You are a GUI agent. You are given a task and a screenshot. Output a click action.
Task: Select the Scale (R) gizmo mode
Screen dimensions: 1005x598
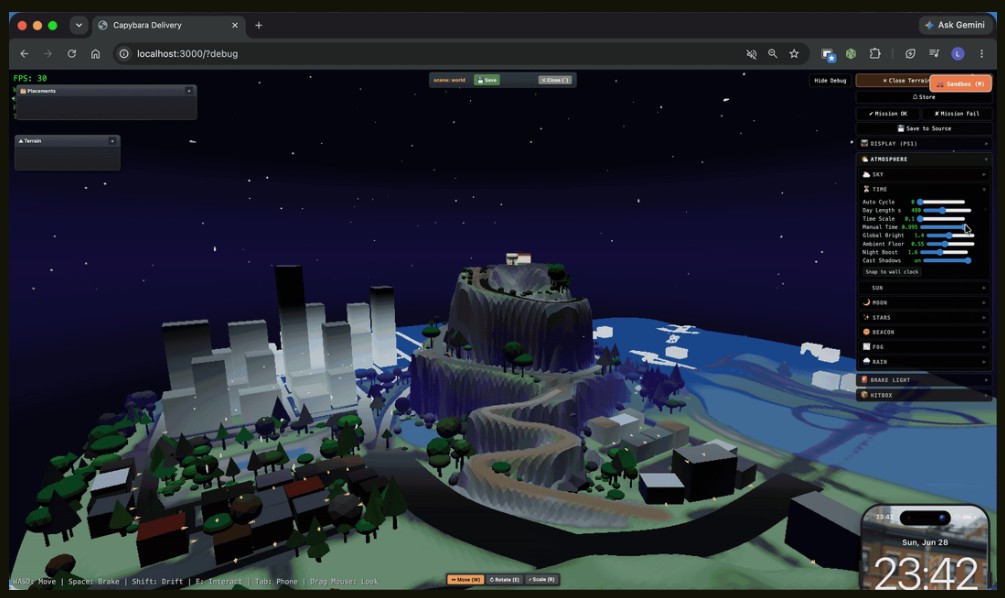tap(542, 579)
